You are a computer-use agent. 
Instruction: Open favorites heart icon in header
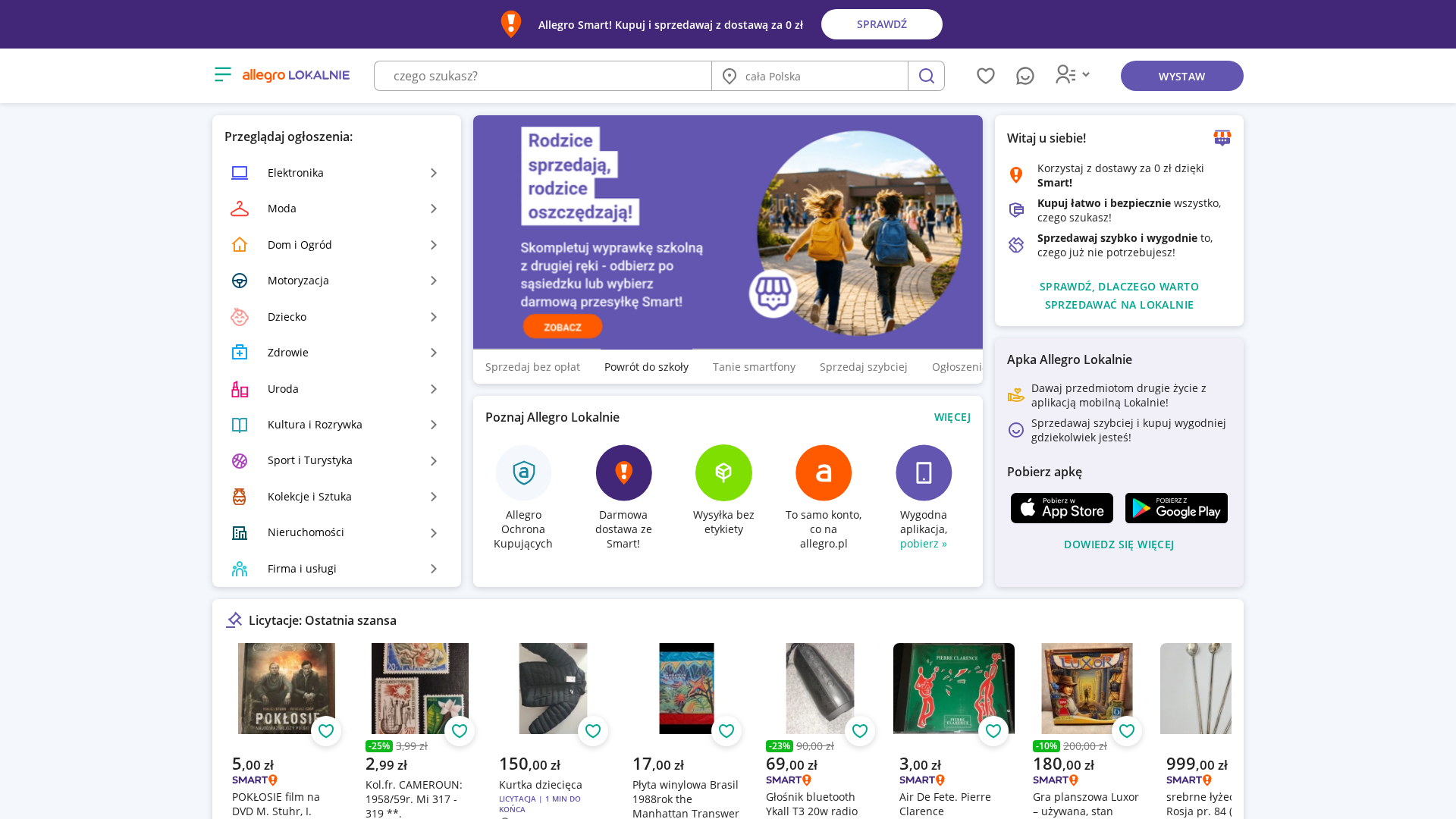(986, 76)
